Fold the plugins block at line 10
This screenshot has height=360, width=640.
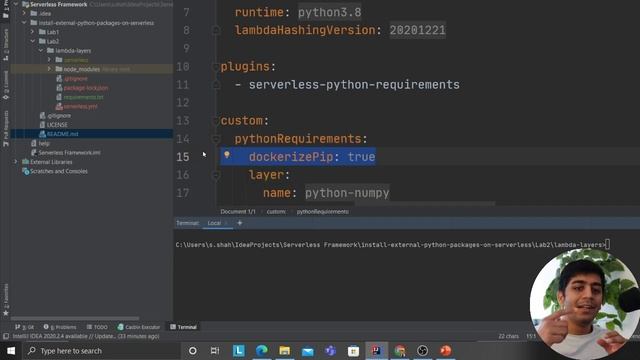pos(216,67)
